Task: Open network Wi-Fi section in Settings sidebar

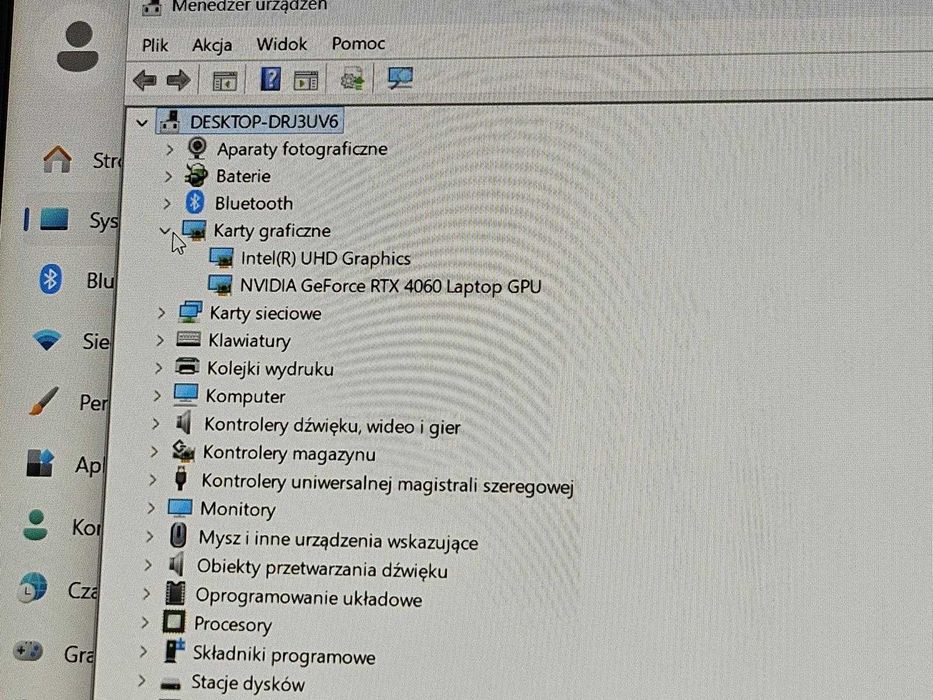Action: pyautogui.click(x=47, y=340)
